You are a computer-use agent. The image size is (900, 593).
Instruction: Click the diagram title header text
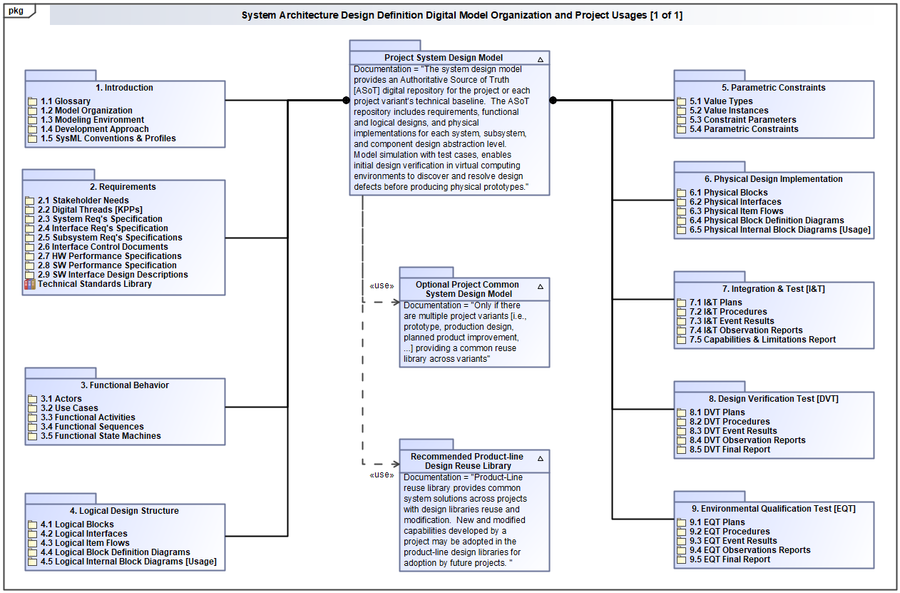click(462, 16)
